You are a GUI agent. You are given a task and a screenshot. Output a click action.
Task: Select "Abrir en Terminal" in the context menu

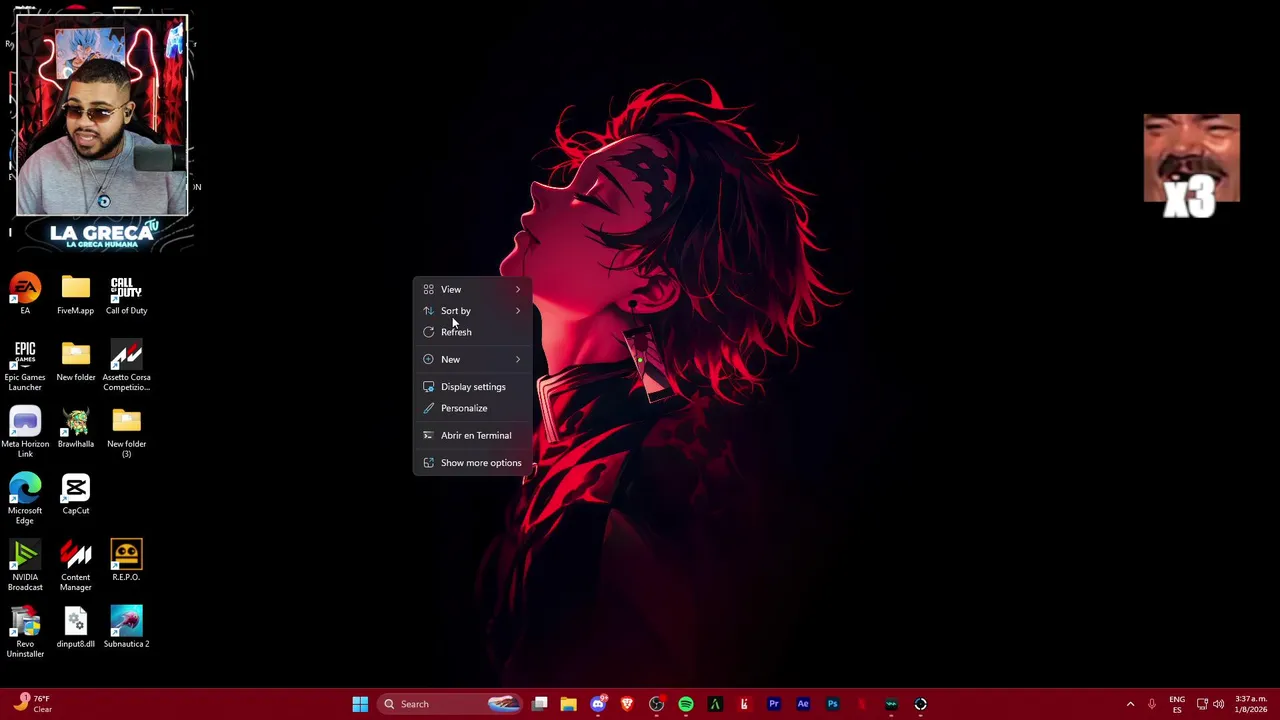472,435
